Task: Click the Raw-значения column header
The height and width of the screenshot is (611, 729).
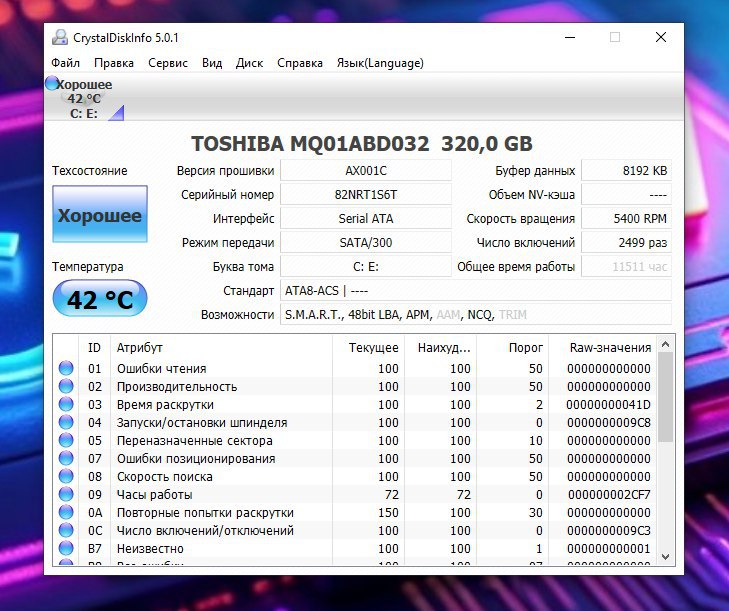Action: (x=603, y=347)
